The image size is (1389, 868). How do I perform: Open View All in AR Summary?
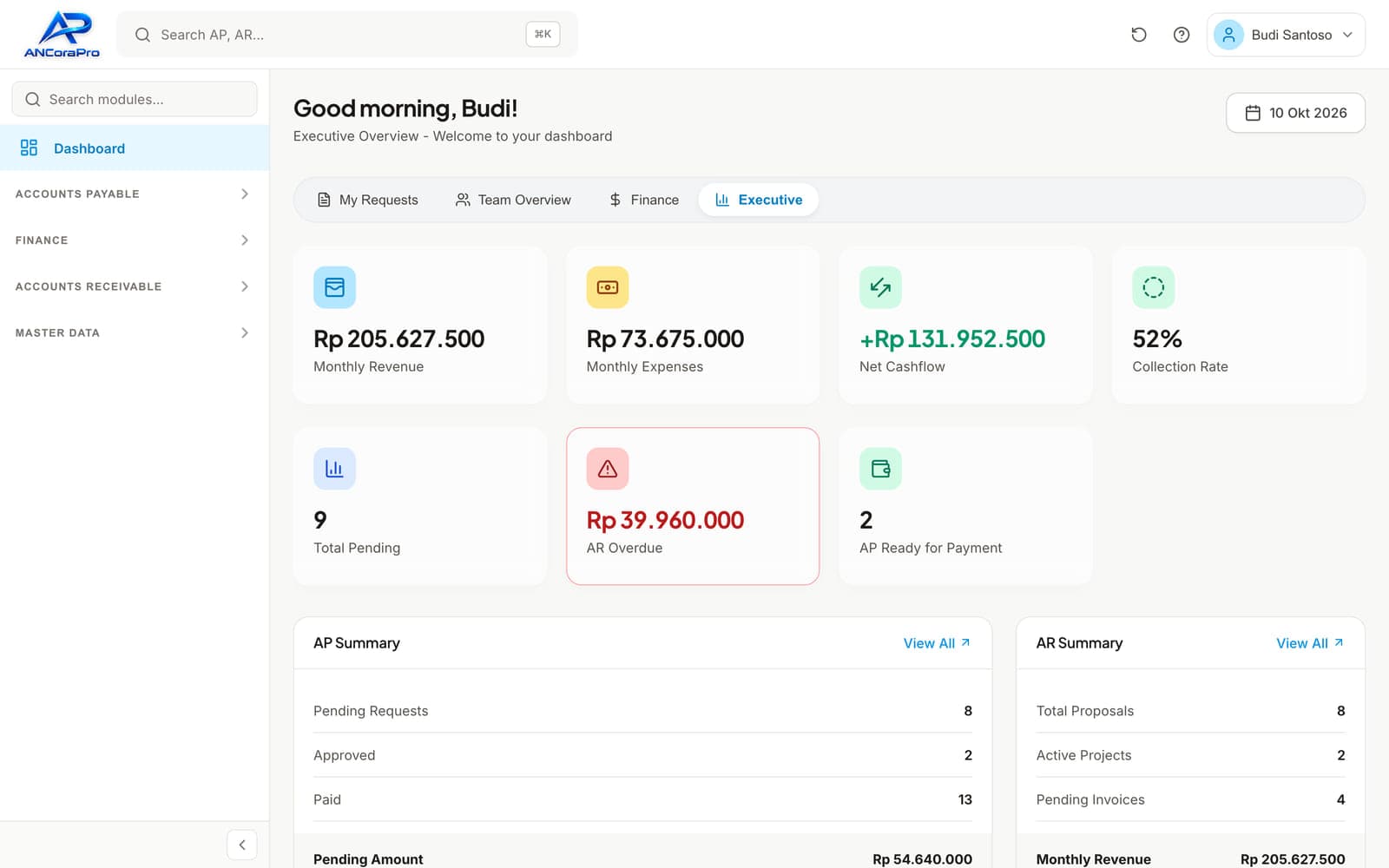tap(1310, 643)
